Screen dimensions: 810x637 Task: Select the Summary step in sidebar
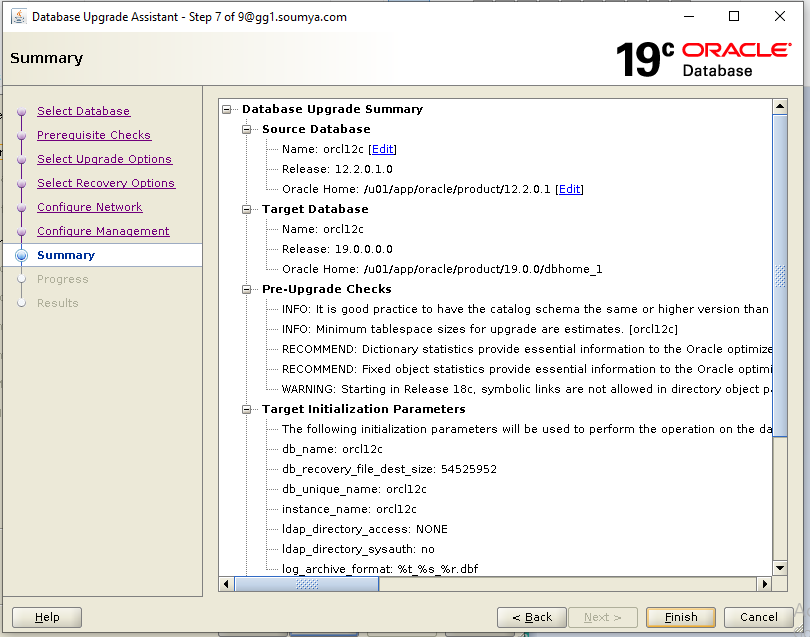[x=66, y=255]
